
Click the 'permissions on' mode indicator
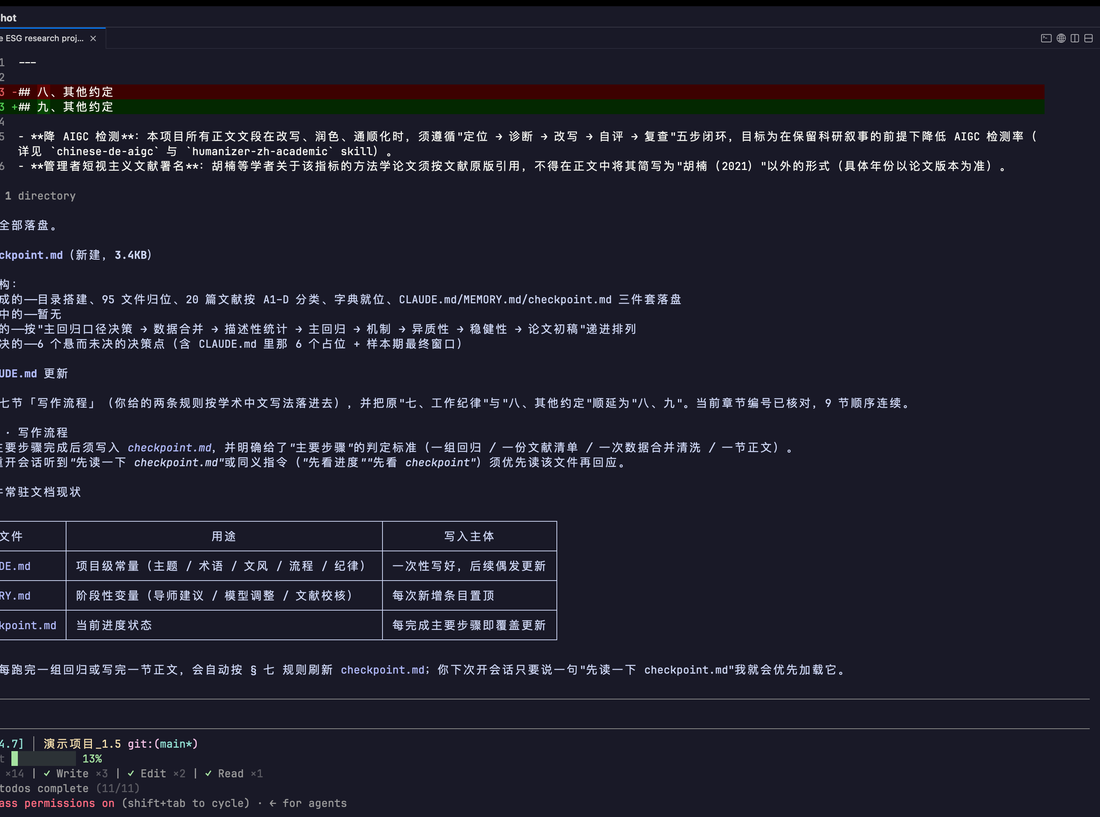[x=69, y=803]
